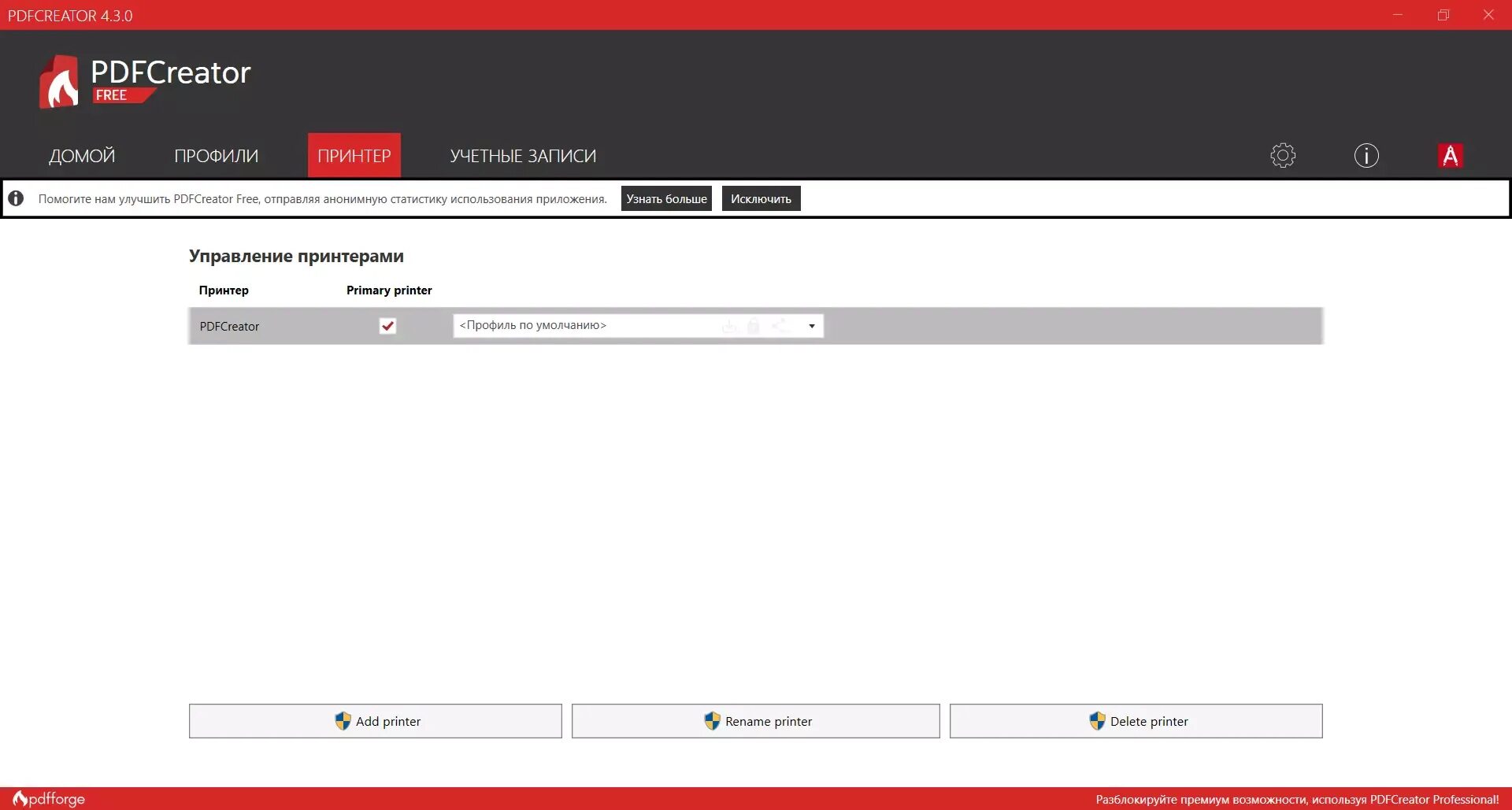Click the PDFCreator flame logo
The height and width of the screenshot is (810, 1512).
pyautogui.click(x=59, y=82)
